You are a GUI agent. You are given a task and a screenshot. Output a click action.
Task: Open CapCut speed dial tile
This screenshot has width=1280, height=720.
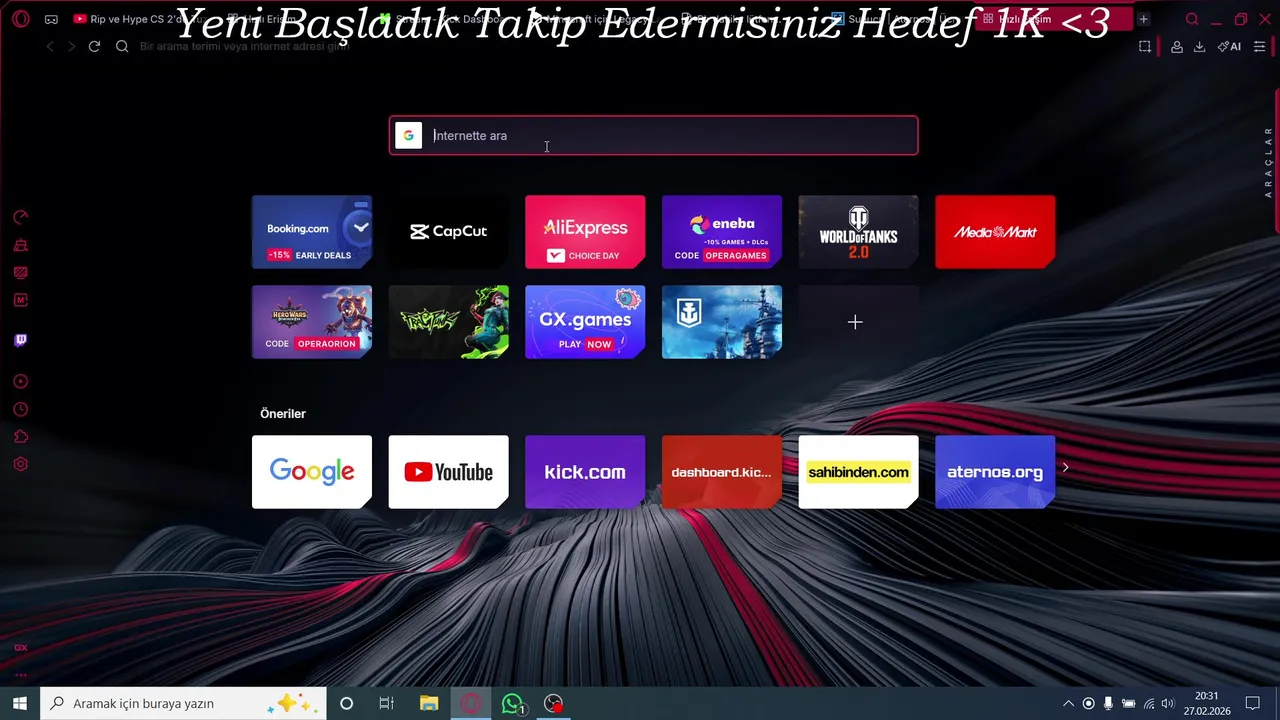point(448,231)
